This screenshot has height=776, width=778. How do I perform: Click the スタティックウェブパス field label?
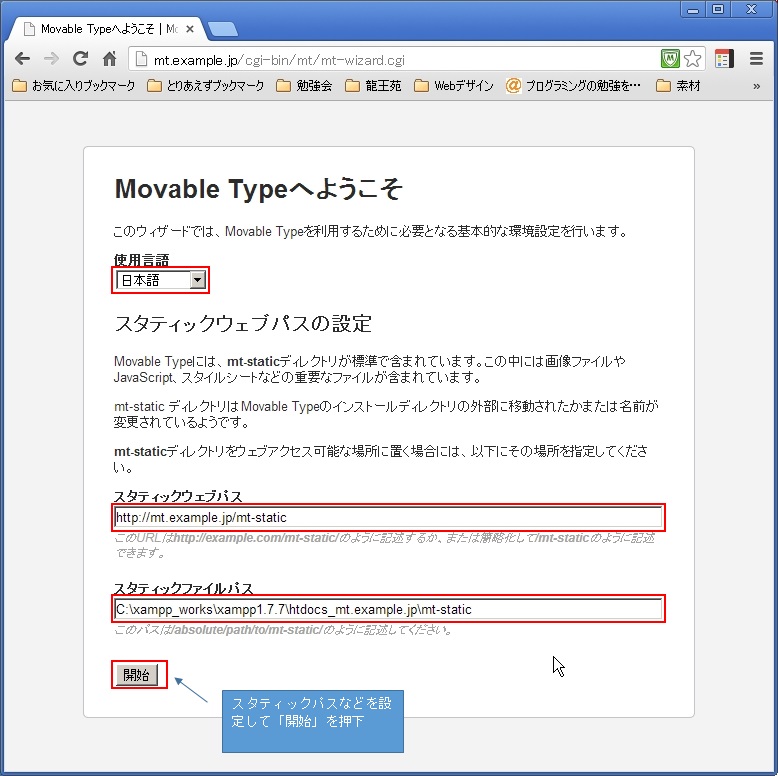(x=178, y=496)
